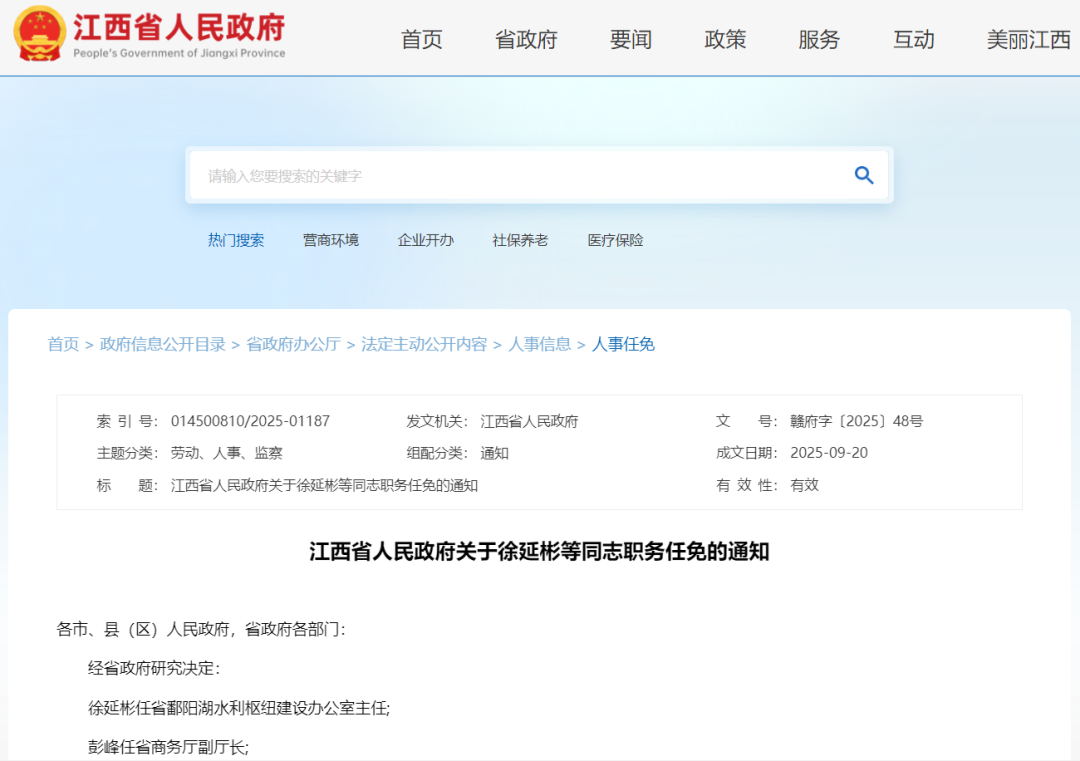1080x761 pixels.
Task: Click 省政府办公厅 breadcrumb link
Action: [294, 344]
